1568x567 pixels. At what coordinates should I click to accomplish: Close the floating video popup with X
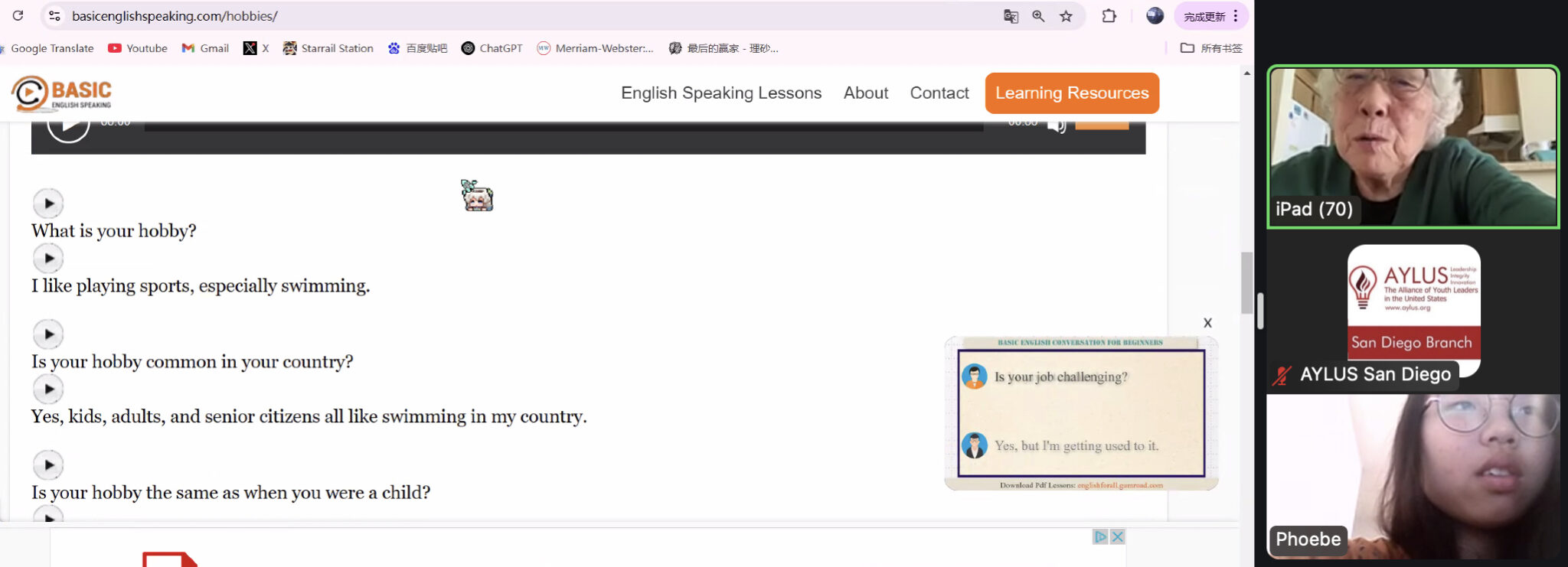(1207, 323)
